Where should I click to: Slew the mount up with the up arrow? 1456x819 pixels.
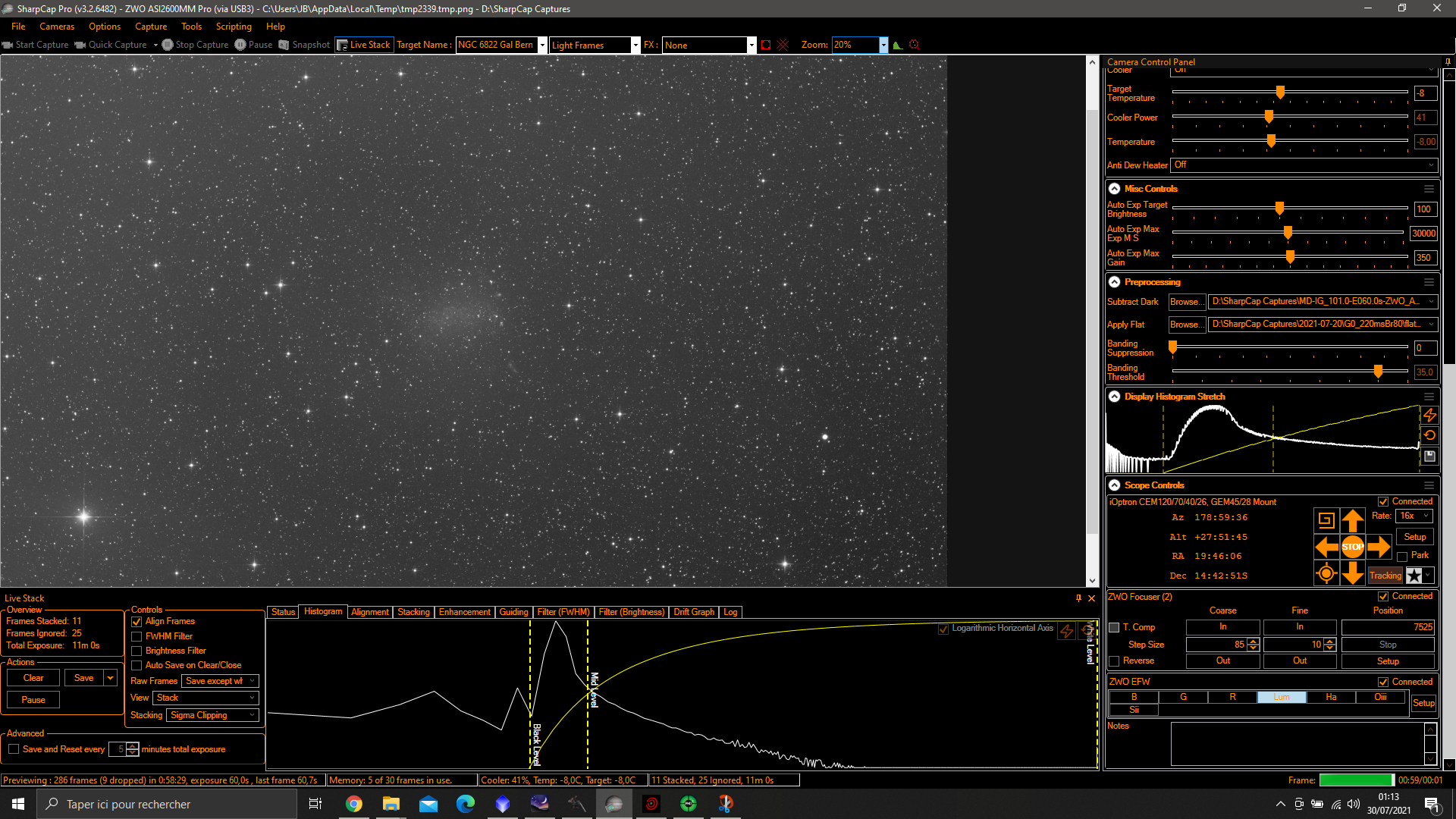pyautogui.click(x=1353, y=520)
